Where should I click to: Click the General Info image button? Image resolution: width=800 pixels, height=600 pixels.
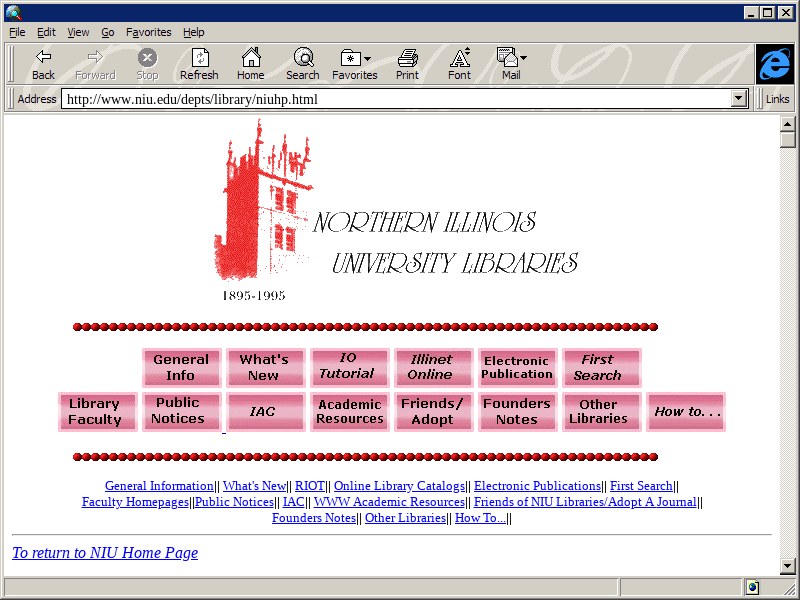181,367
